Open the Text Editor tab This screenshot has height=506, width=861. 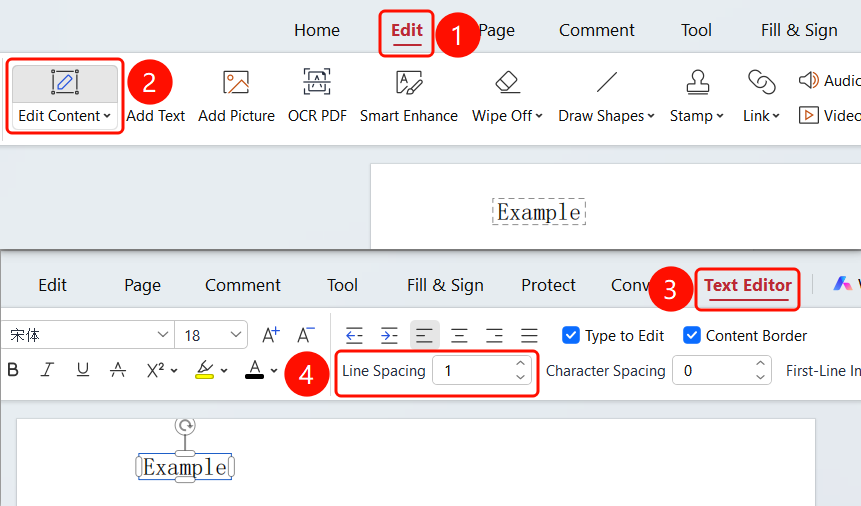tap(748, 285)
